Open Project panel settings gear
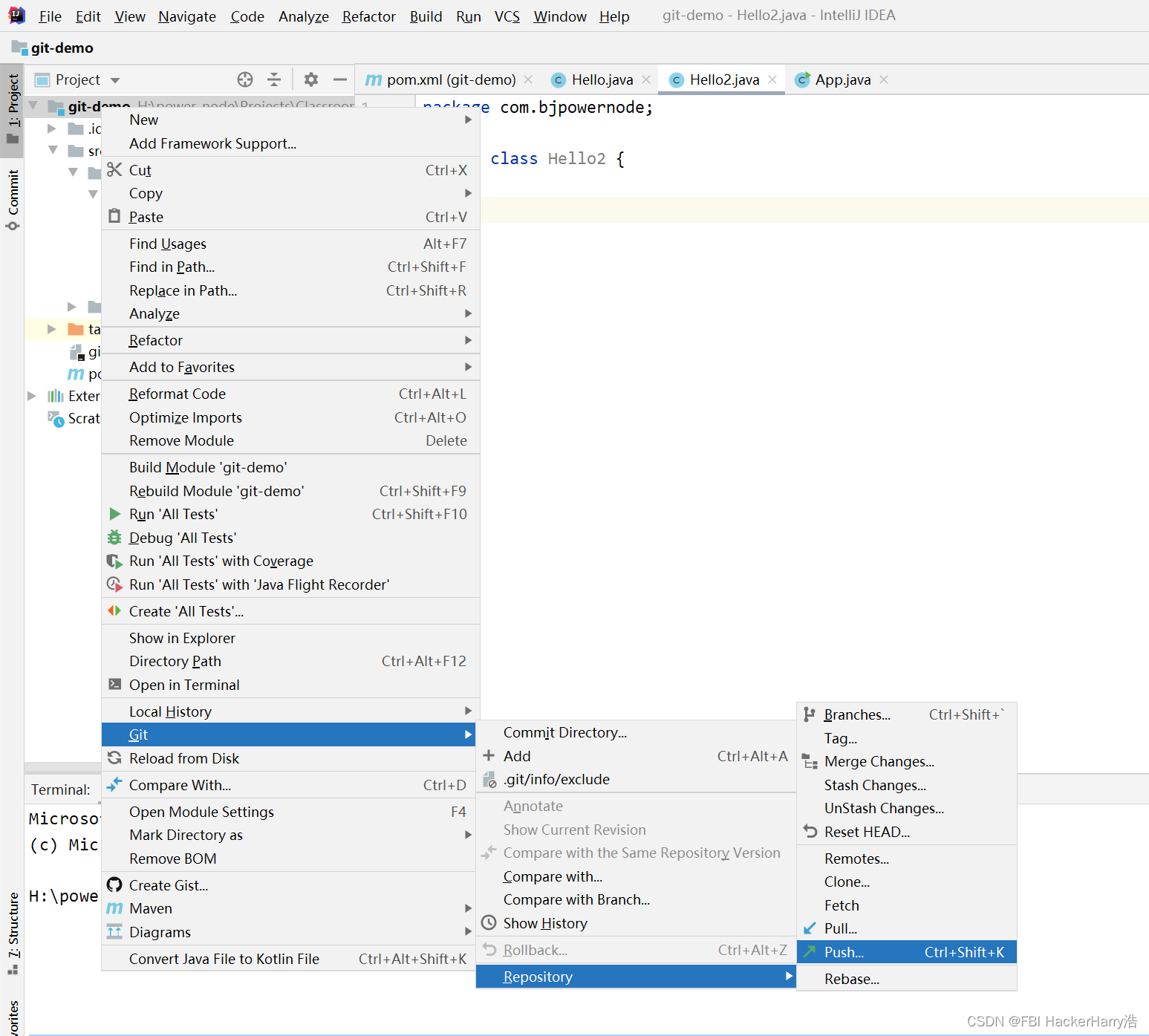Screen dimensions: 1149x1036 pyautogui.click(x=311, y=79)
